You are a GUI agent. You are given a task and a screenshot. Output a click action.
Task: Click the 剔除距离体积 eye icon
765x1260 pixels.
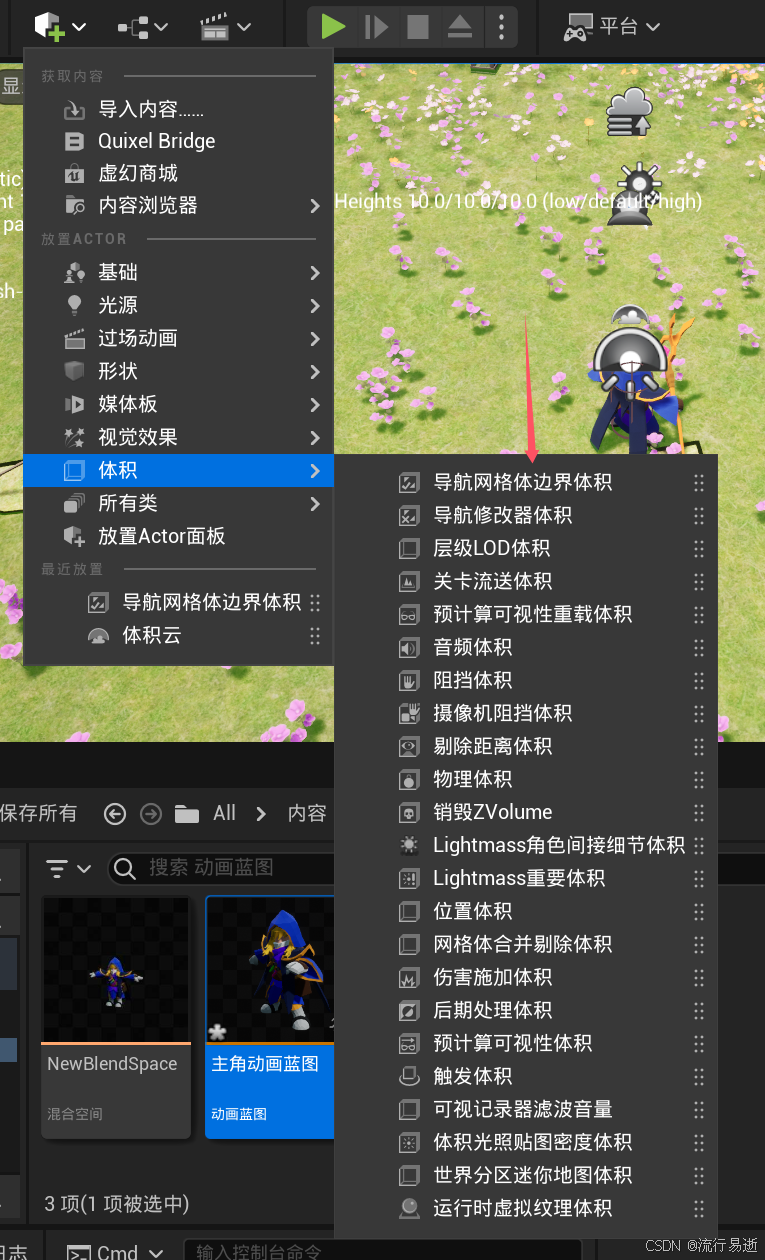(408, 747)
